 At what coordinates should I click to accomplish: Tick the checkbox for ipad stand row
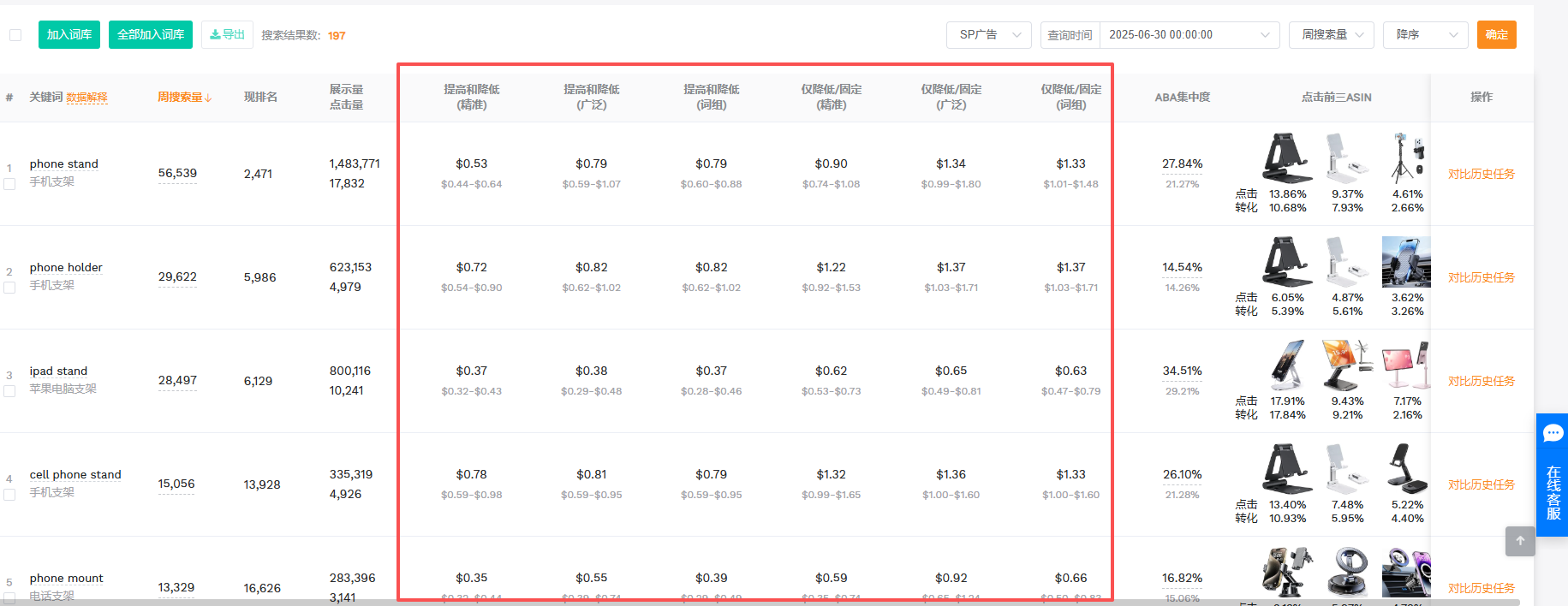(10, 391)
